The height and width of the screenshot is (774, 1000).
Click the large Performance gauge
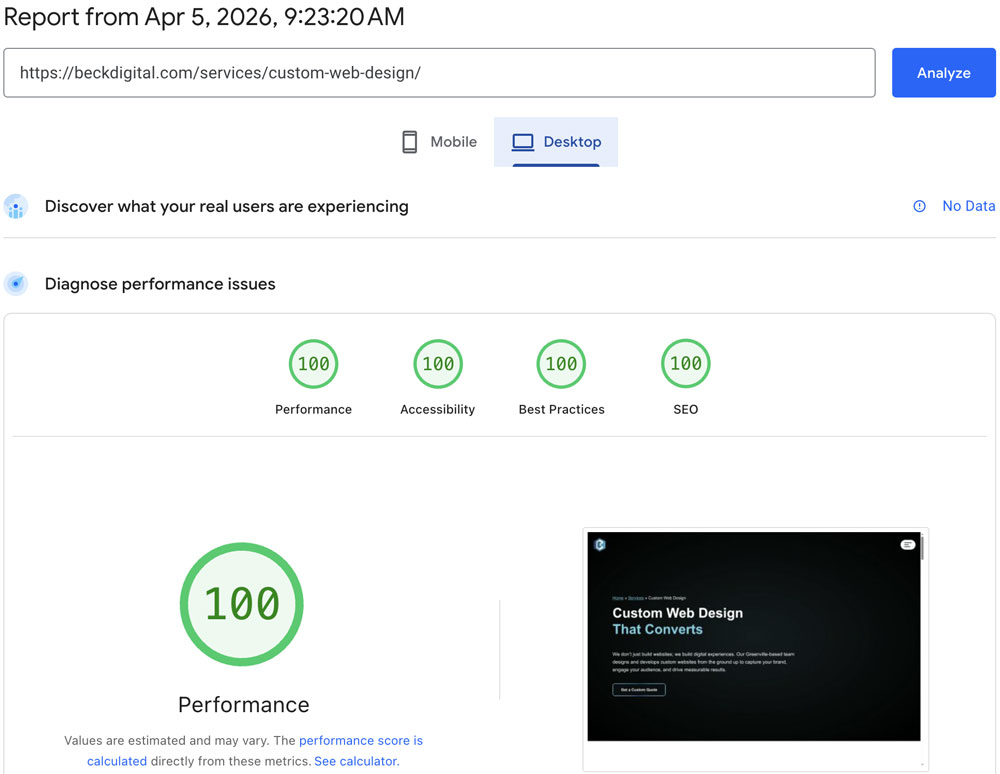click(x=241, y=604)
